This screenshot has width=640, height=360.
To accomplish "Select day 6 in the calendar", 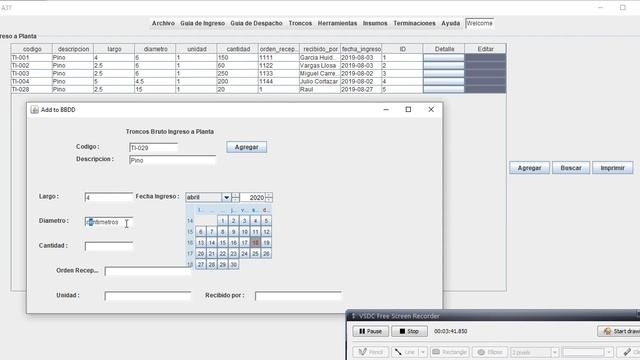I will (200, 232).
